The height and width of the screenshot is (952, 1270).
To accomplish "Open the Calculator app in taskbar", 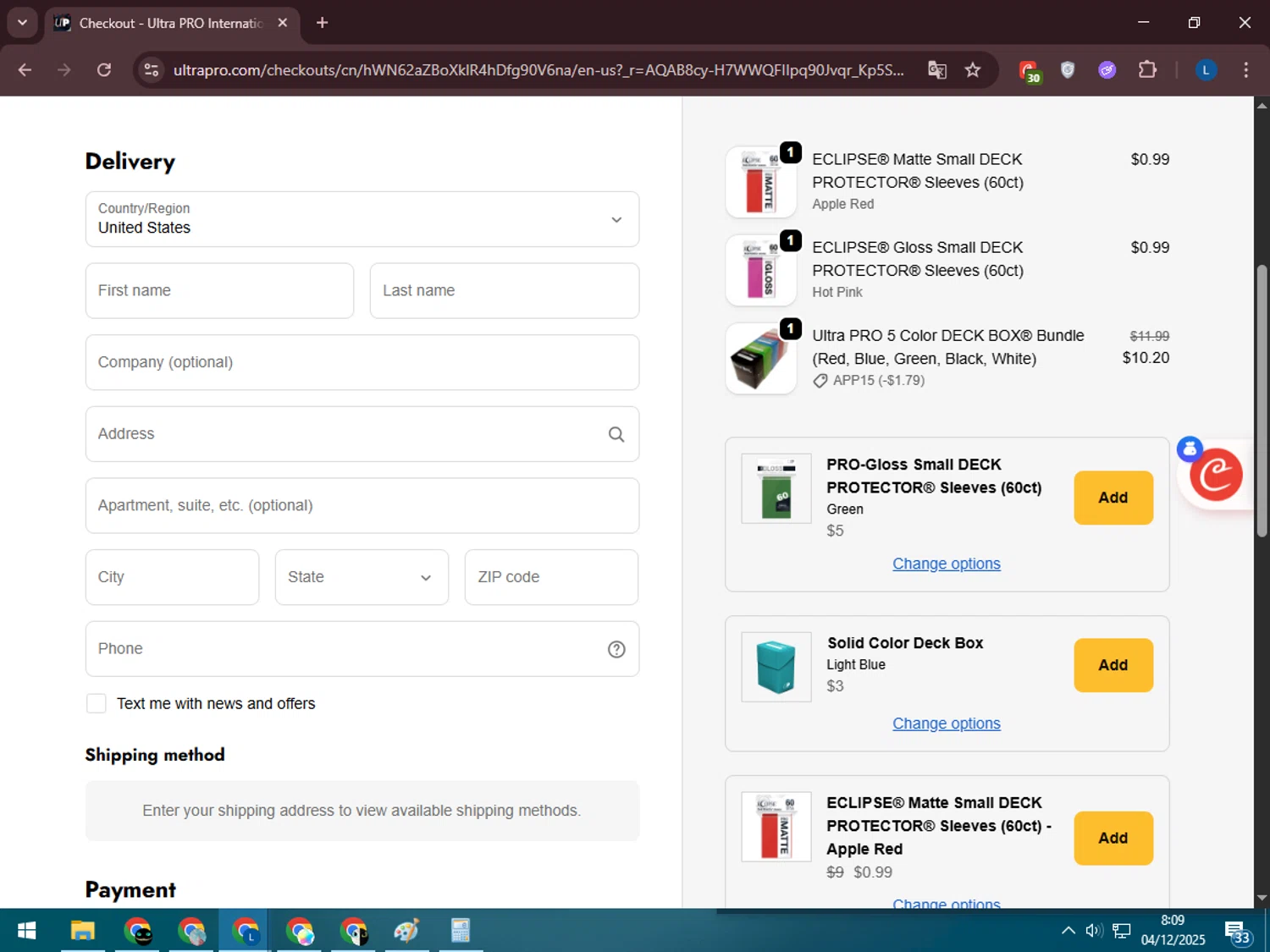I will (461, 931).
